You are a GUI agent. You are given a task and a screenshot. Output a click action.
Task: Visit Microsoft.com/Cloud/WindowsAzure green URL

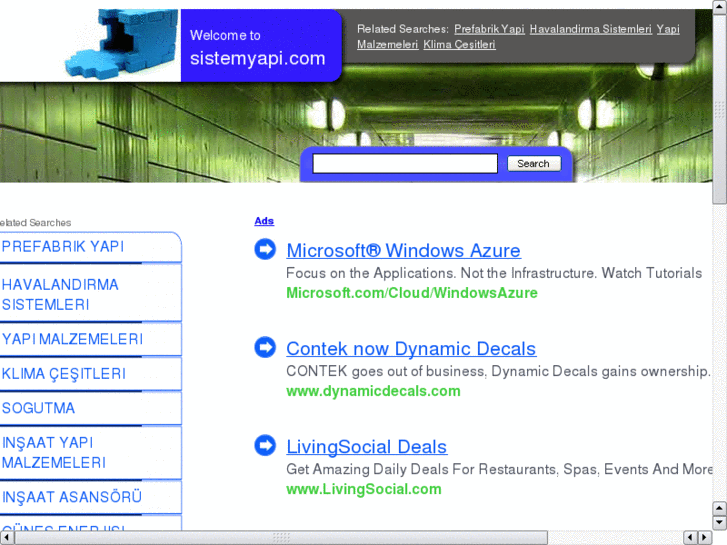[x=412, y=293]
